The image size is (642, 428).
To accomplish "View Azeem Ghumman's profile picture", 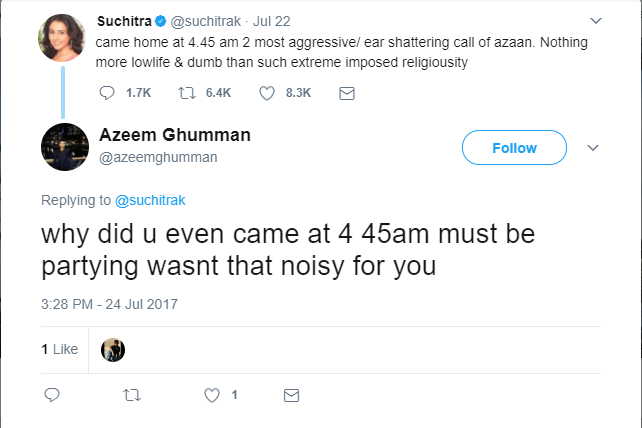I will [x=60, y=147].
